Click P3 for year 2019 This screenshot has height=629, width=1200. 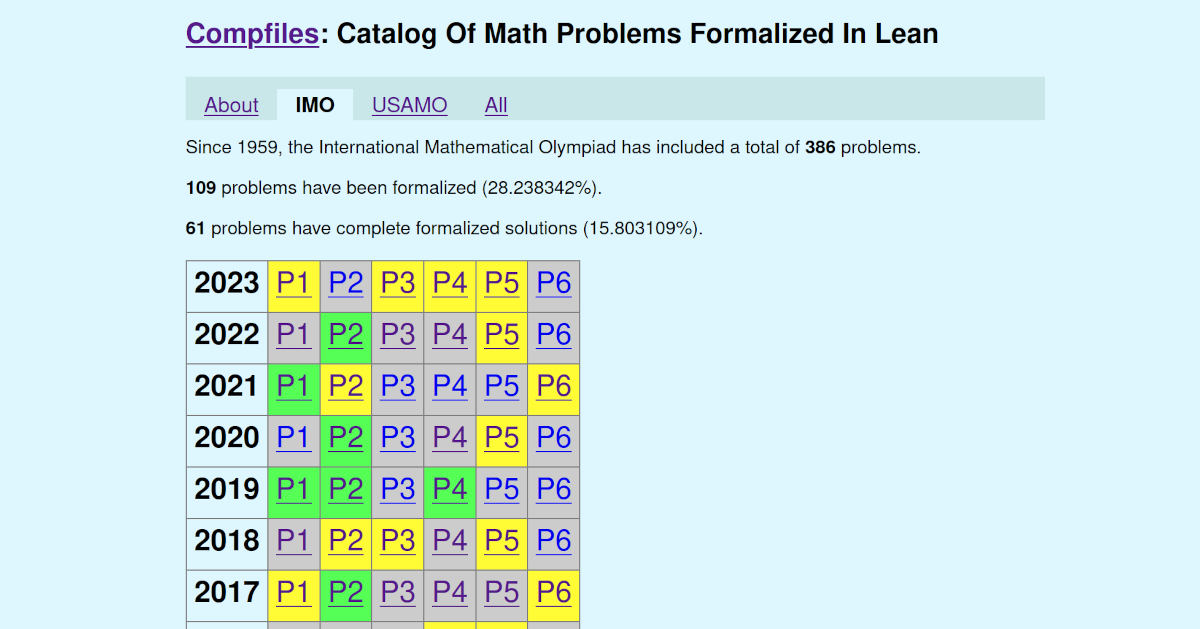(398, 490)
